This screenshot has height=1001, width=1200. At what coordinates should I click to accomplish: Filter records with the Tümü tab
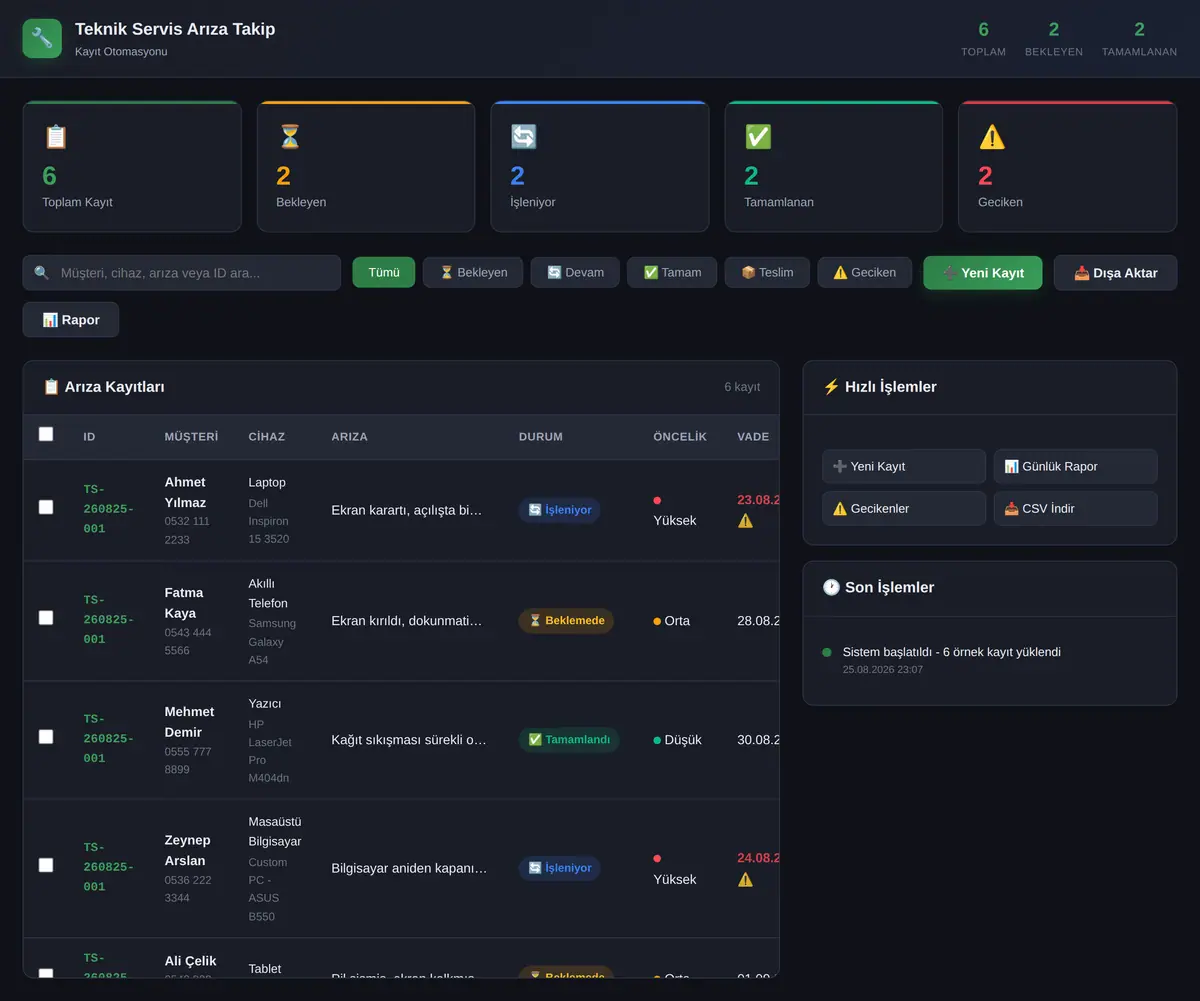point(384,272)
